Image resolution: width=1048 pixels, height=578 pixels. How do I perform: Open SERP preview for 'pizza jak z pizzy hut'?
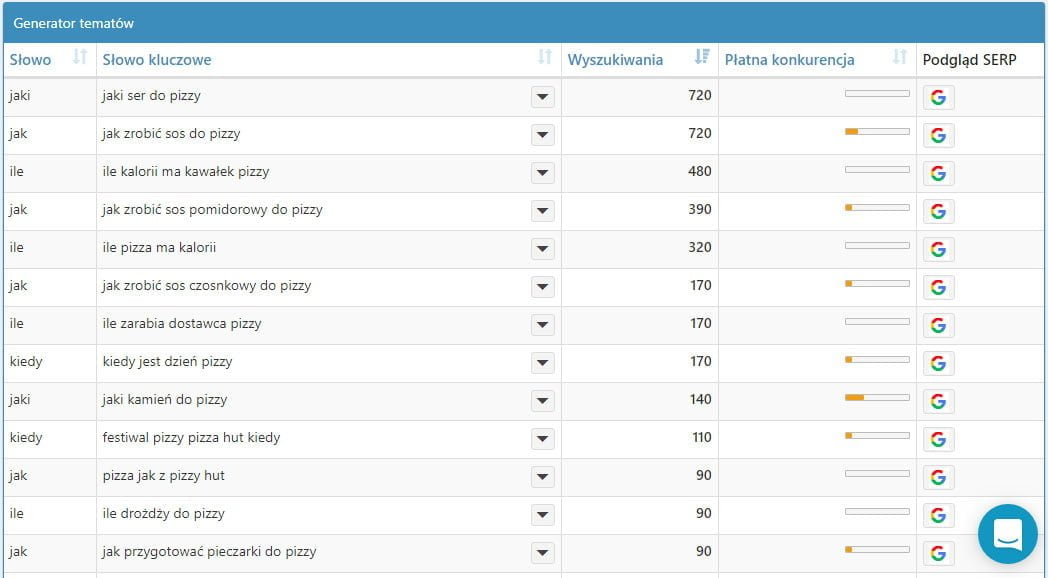[937, 477]
